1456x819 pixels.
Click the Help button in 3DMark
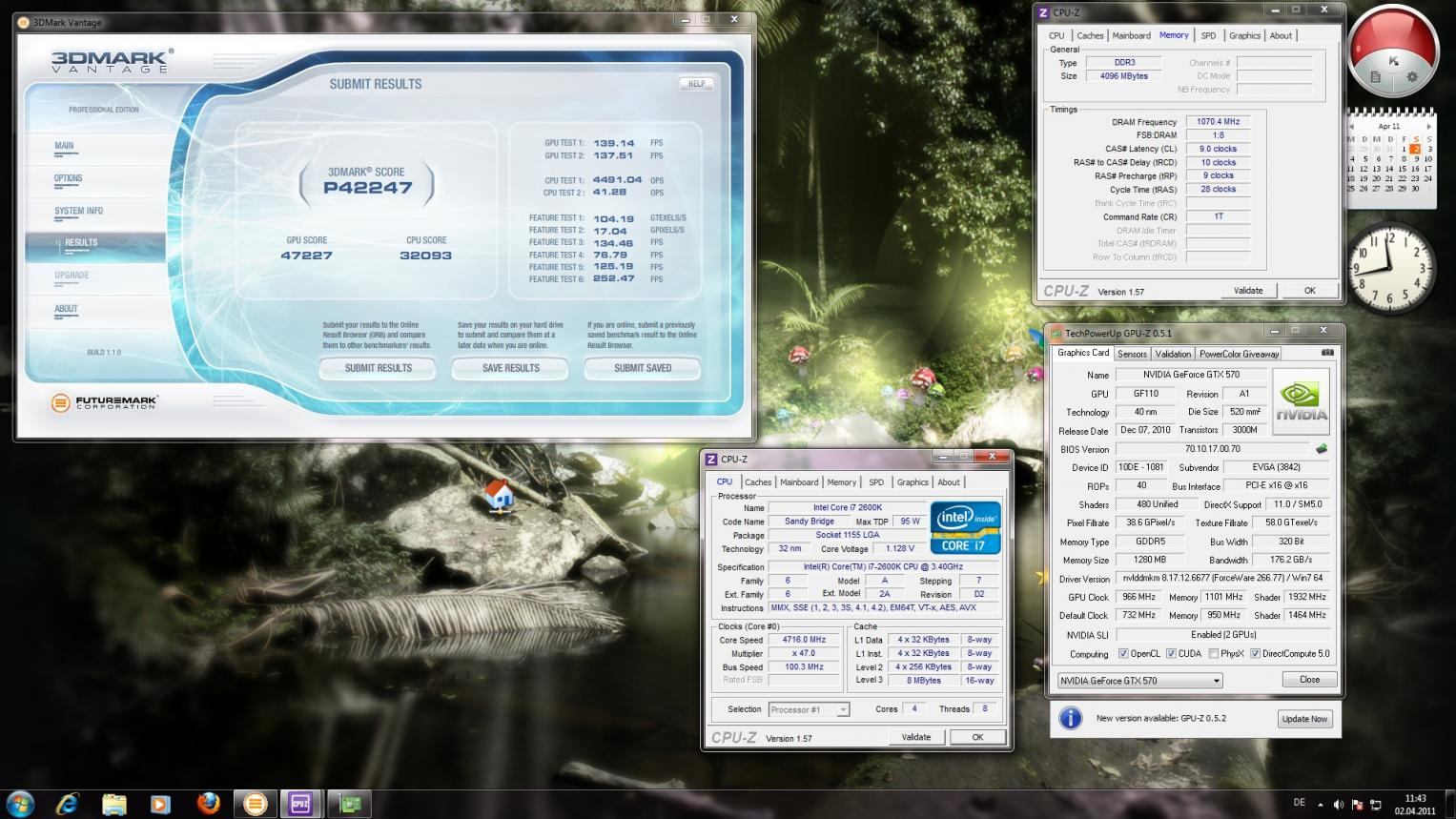click(x=697, y=84)
